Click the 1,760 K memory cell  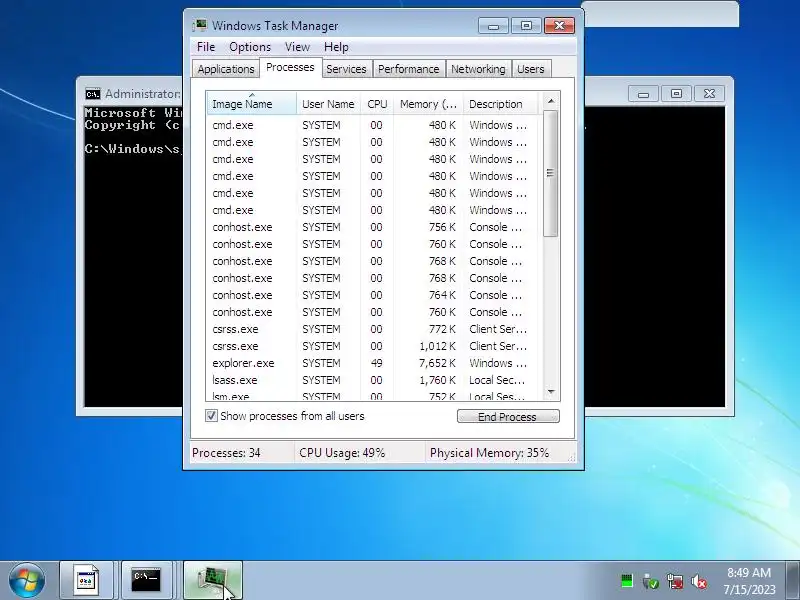tap(437, 380)
